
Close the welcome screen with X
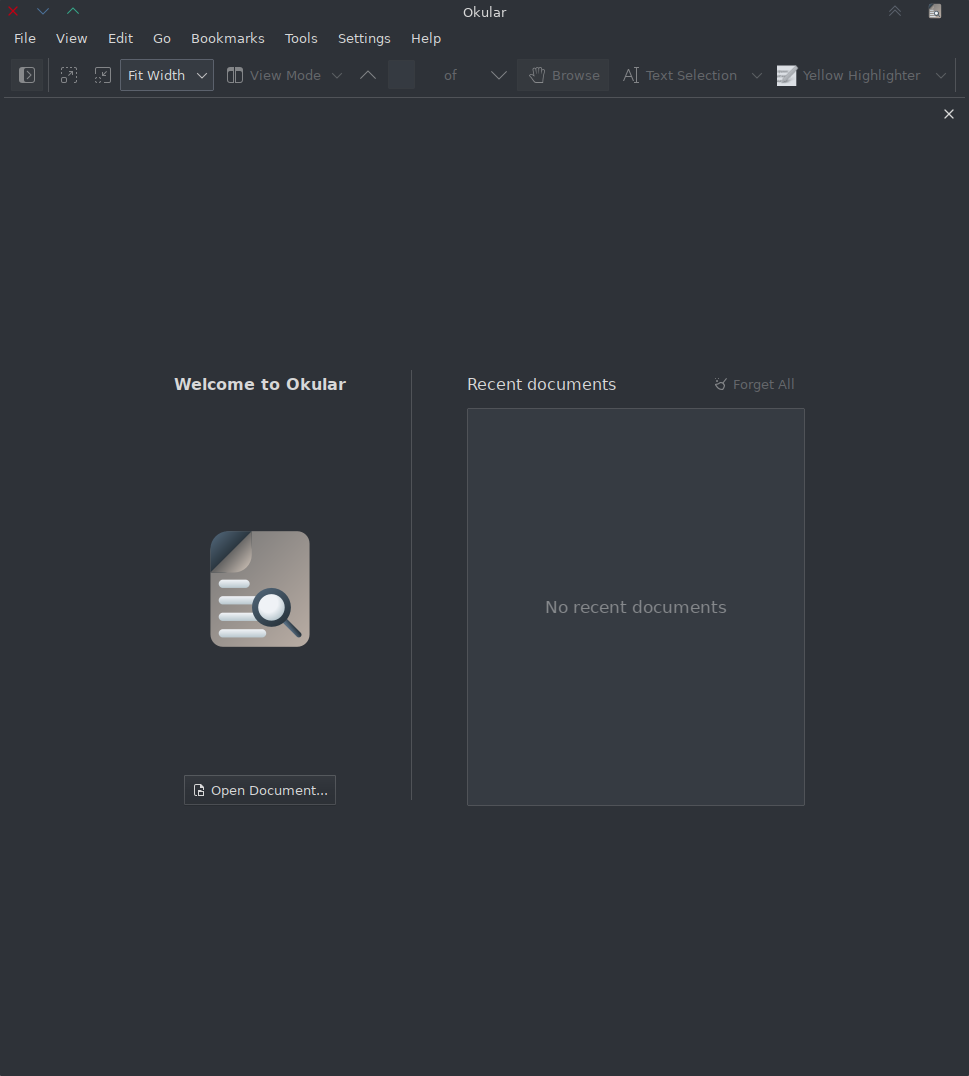click(x=949, y=114)
